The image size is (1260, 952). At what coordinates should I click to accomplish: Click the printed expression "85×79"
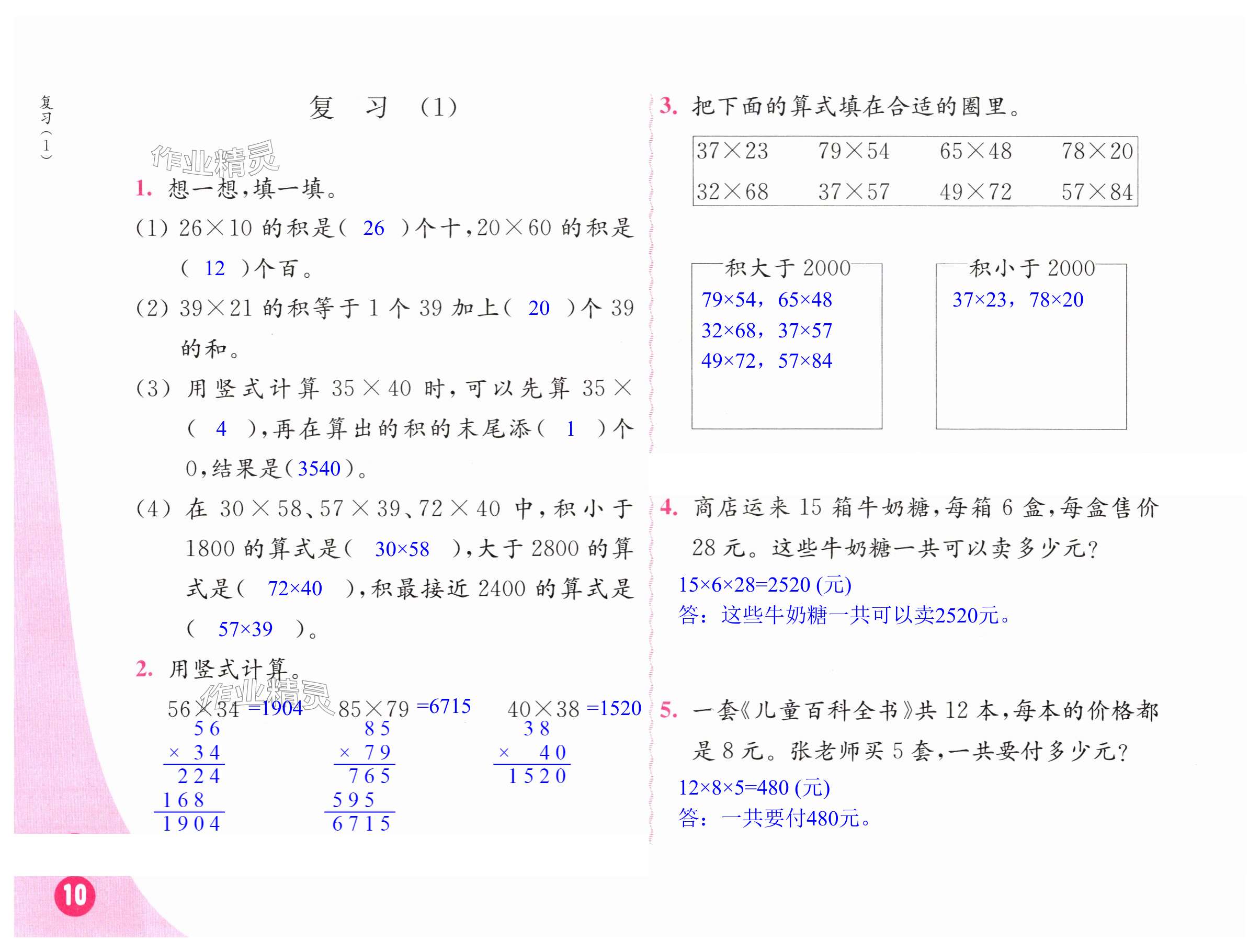373,709
